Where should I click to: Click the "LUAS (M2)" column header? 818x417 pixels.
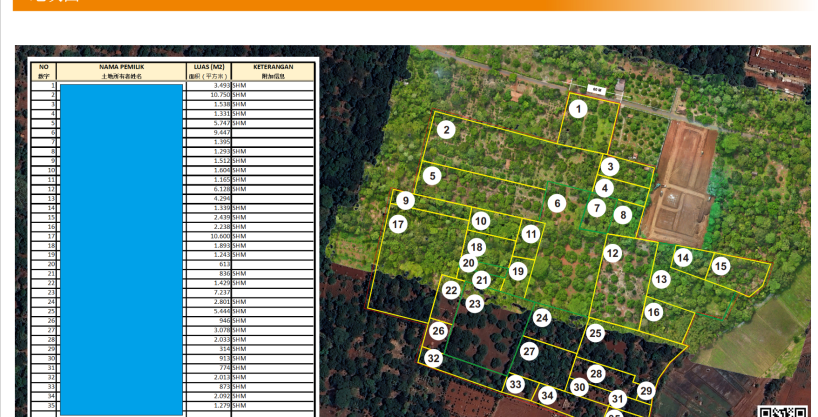209,67
